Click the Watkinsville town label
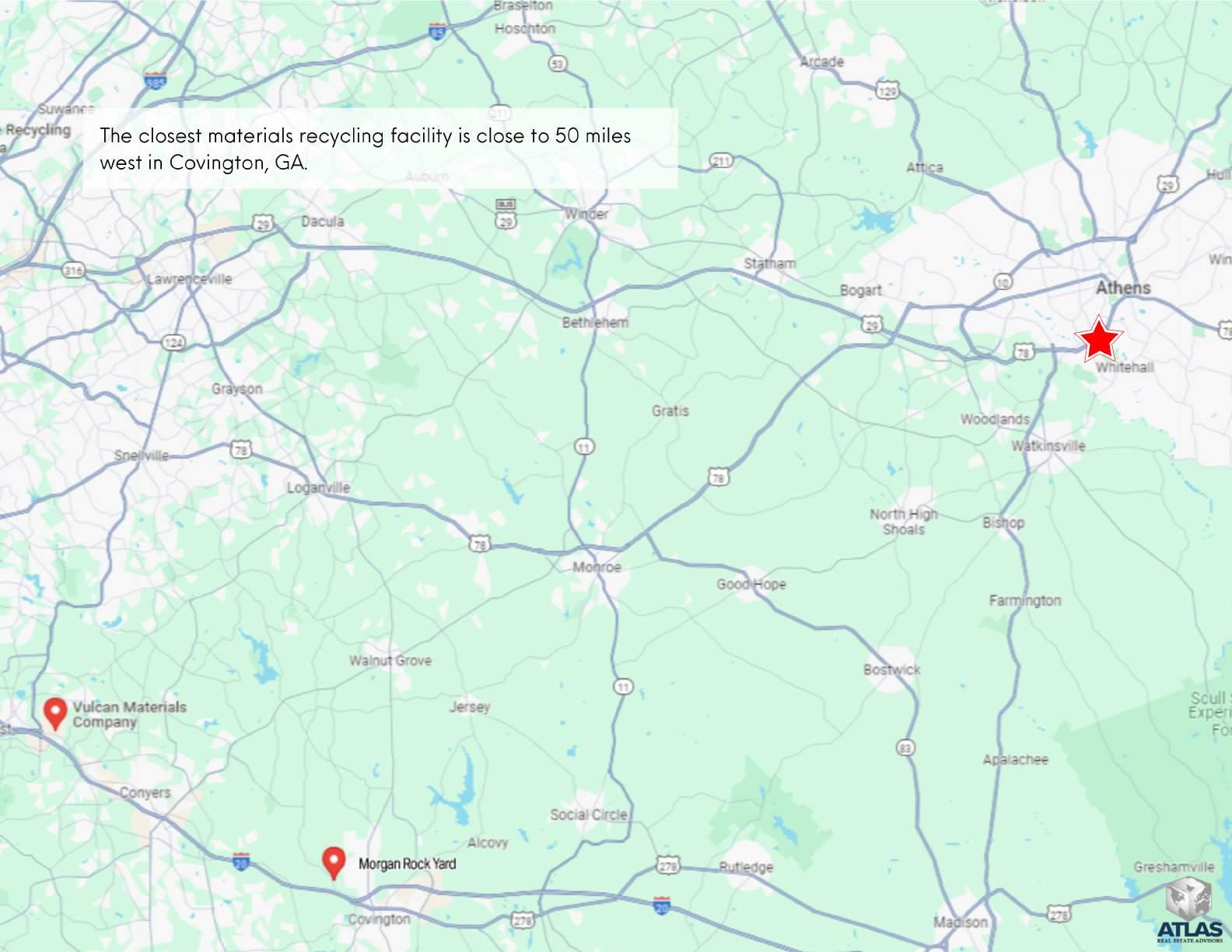This screenshot has width=1232, height=952. click(1048, 446)
